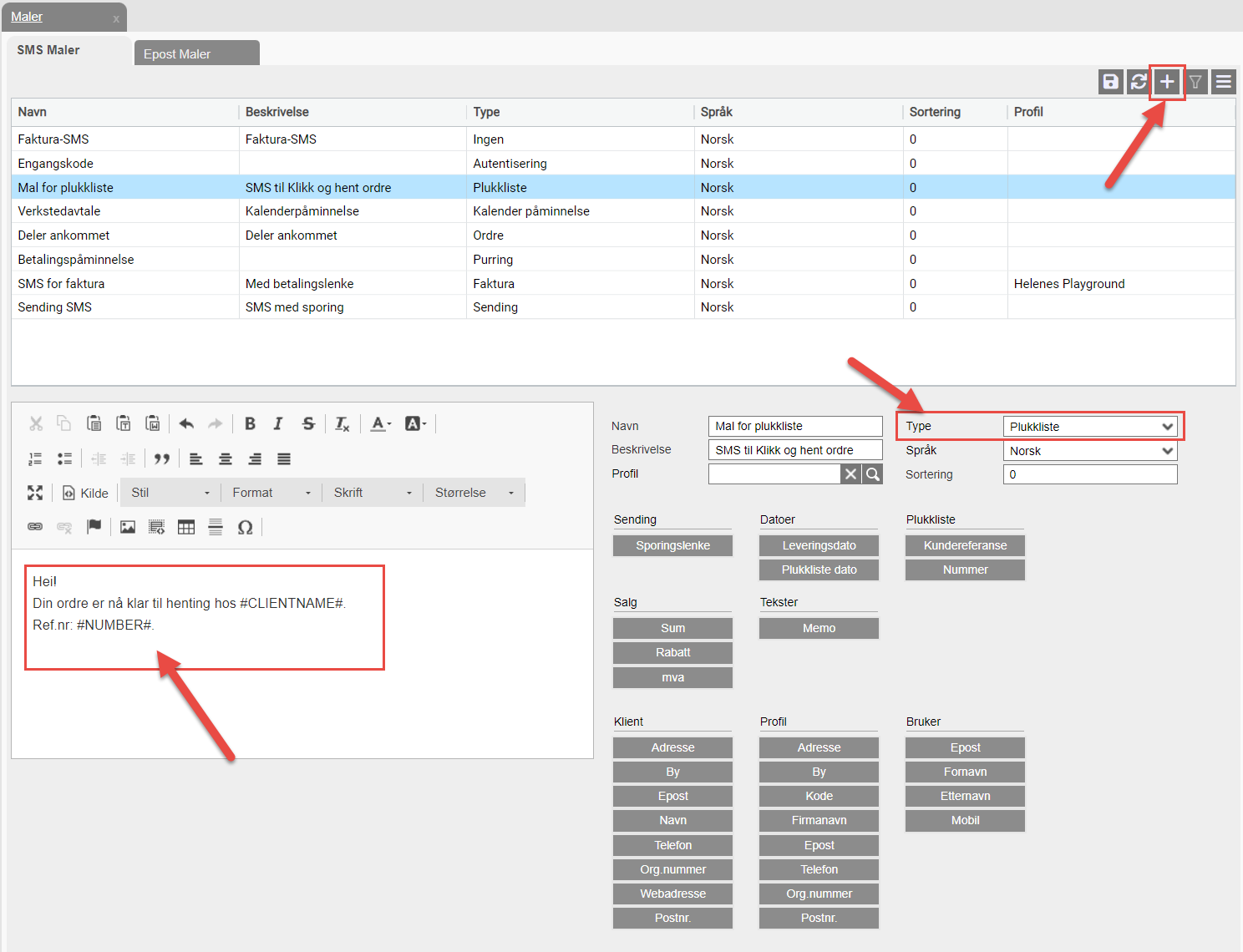Switch to the Epost Maler tab
Image resolution: width=1243 pixels, height=952 pixels.
[196, 53]
